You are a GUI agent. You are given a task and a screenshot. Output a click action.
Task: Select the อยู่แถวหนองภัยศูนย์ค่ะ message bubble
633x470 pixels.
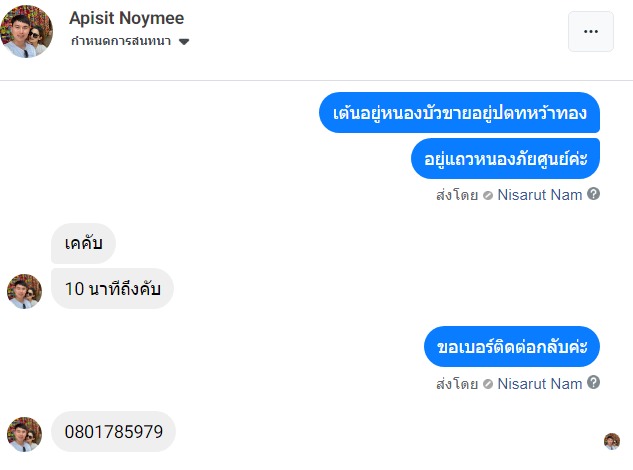coord(505,158)
